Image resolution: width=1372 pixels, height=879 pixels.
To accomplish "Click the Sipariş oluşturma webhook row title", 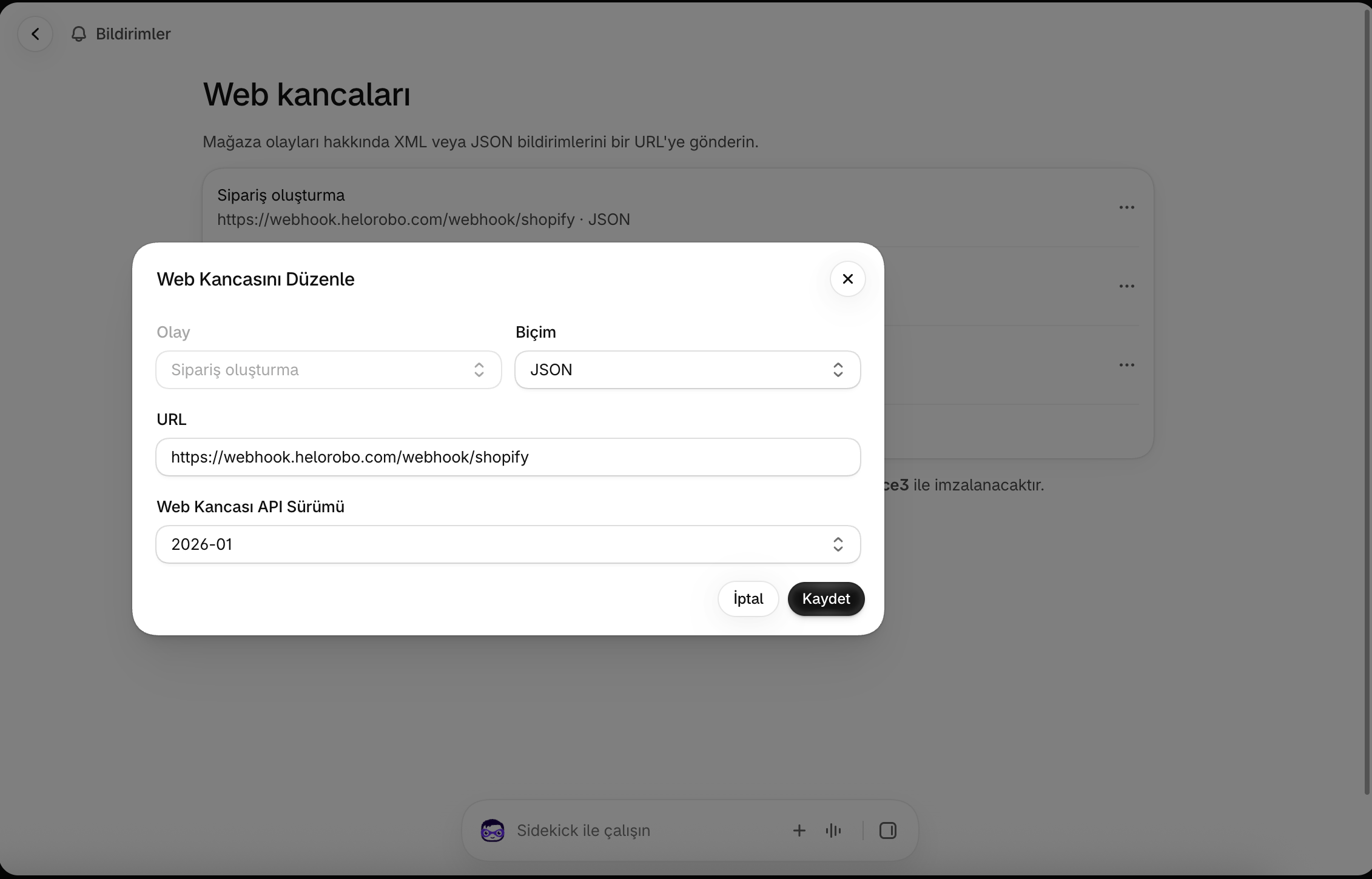I will coord(281,195).
